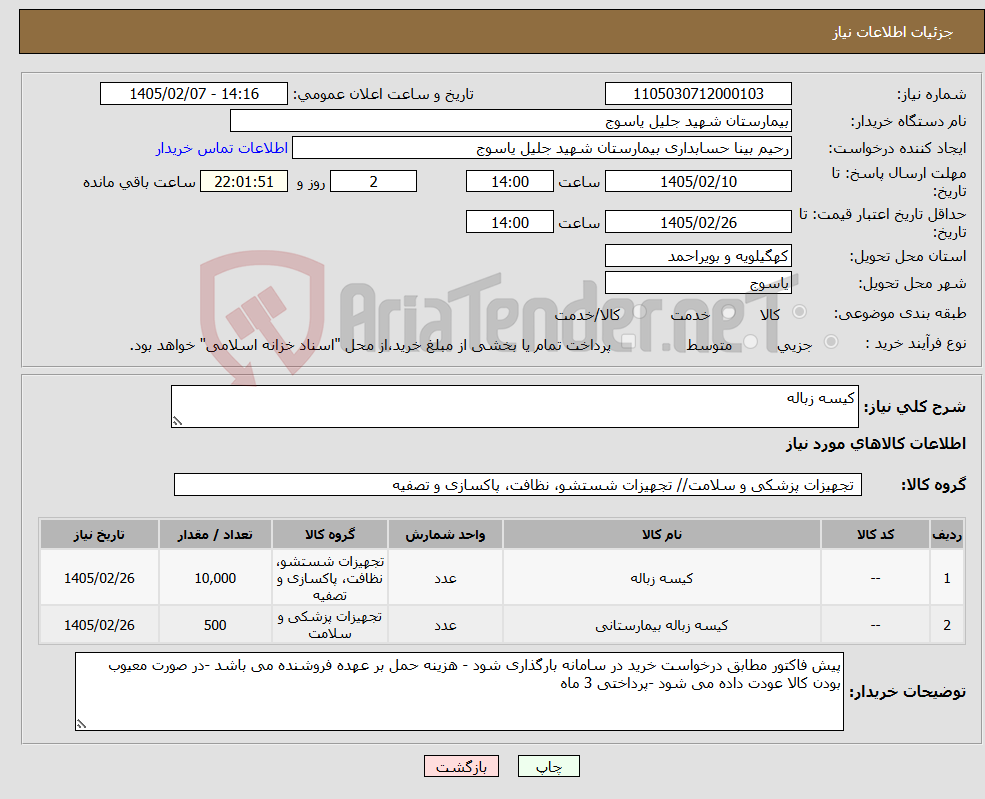The image size is (985, 799).
Task: Click the چاپ print button
Action: pyautogui.click(x=548, y=766)
